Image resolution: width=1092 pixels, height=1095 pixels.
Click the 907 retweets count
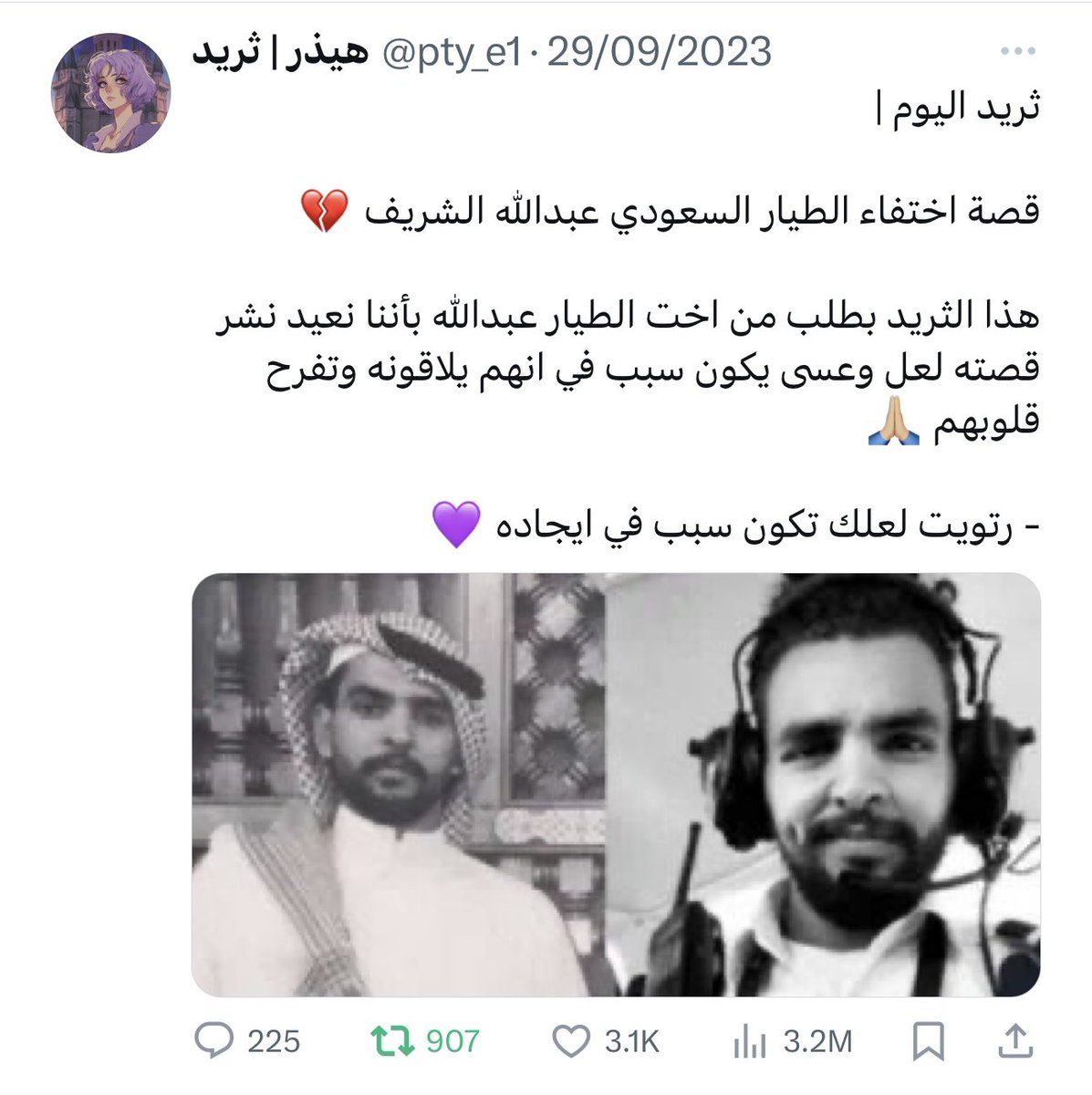pyautogui.click(x=452, y=1041)
